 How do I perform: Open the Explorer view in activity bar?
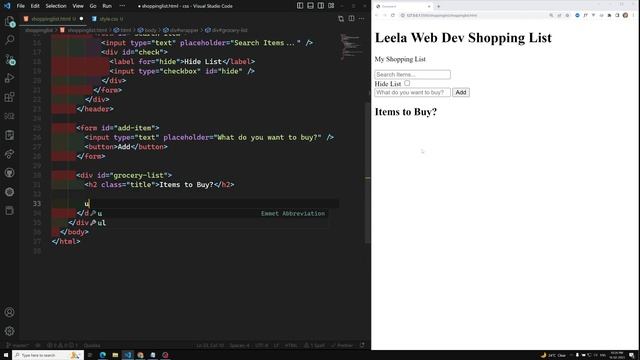[x=9, y=21]
